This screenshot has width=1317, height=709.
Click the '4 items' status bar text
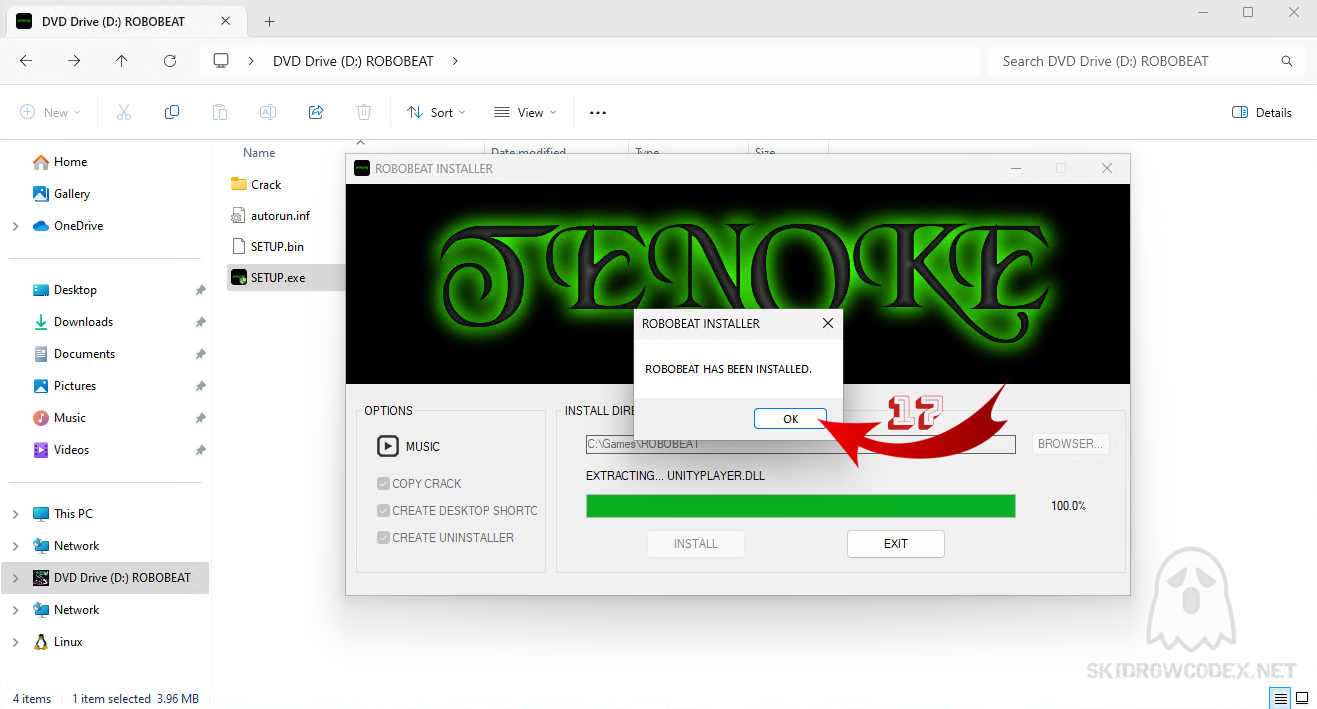tap(32, 699)
